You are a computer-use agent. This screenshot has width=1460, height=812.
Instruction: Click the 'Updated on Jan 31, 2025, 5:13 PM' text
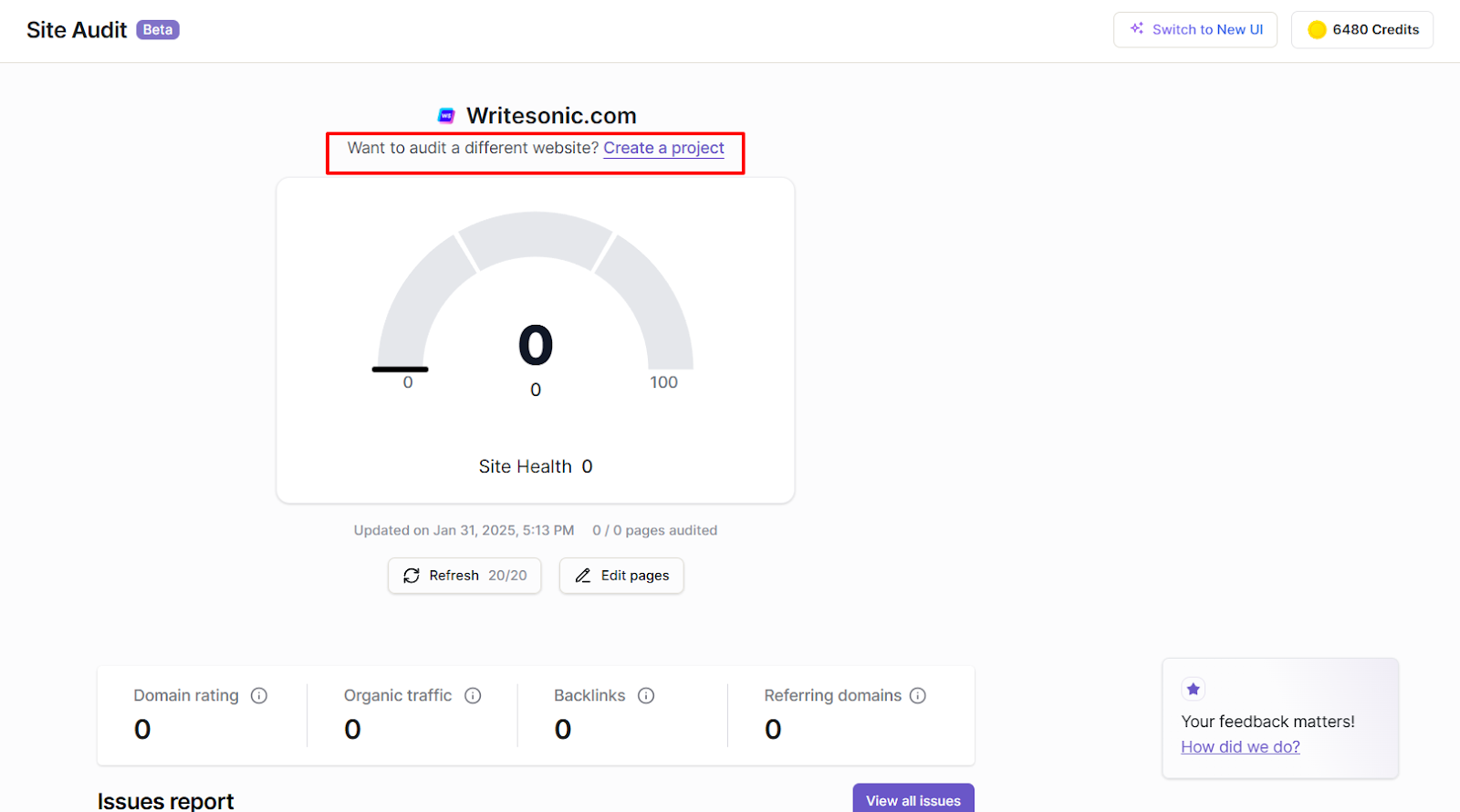[x=464, y=530]
